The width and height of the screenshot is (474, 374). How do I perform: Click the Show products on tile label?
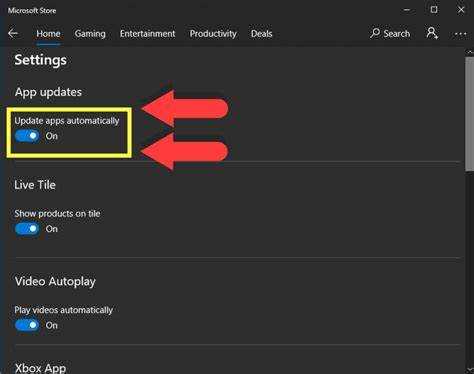(57, 214)
